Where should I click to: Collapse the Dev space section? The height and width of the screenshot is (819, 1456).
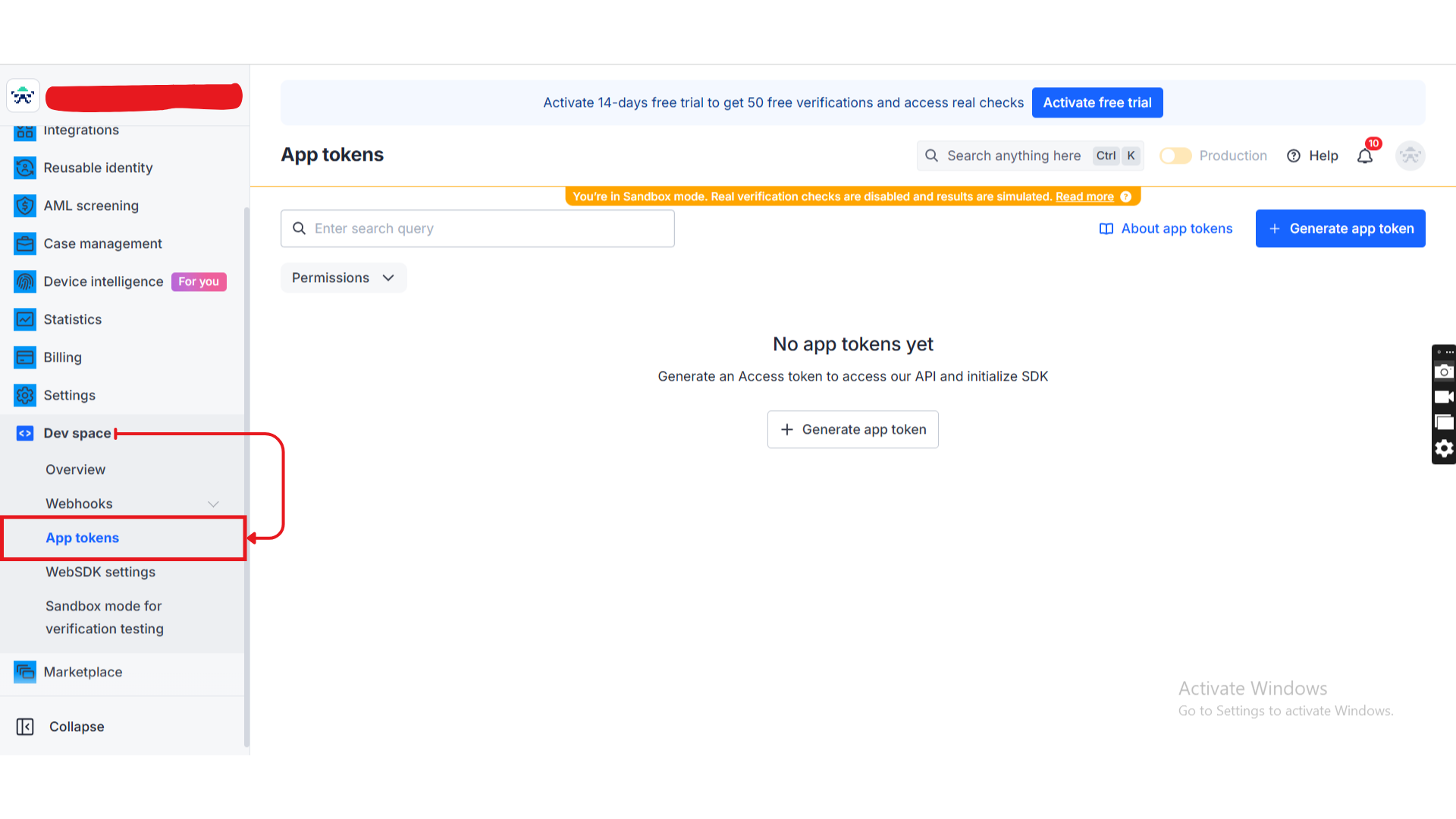[x=77, y=433]
